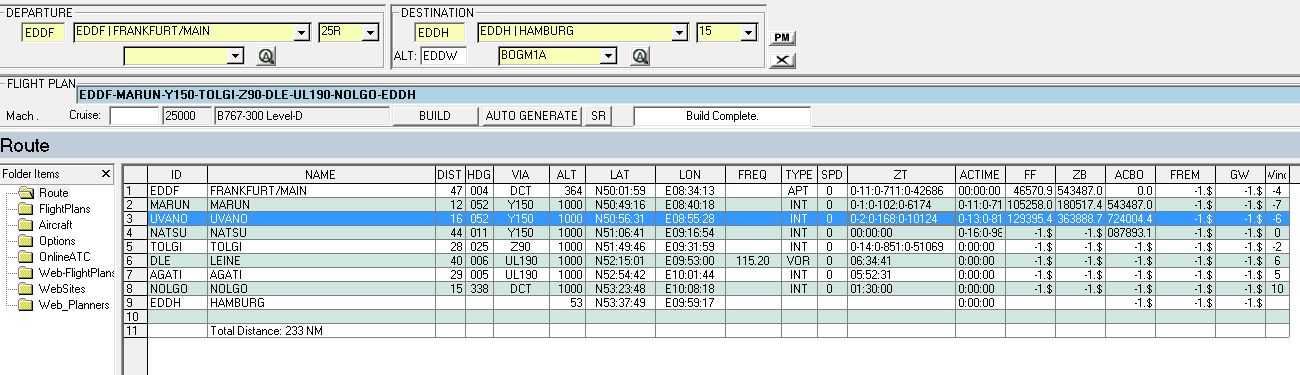Click row number 7 header
This screenshot has width=1300, height=375.
click(134, 274)
